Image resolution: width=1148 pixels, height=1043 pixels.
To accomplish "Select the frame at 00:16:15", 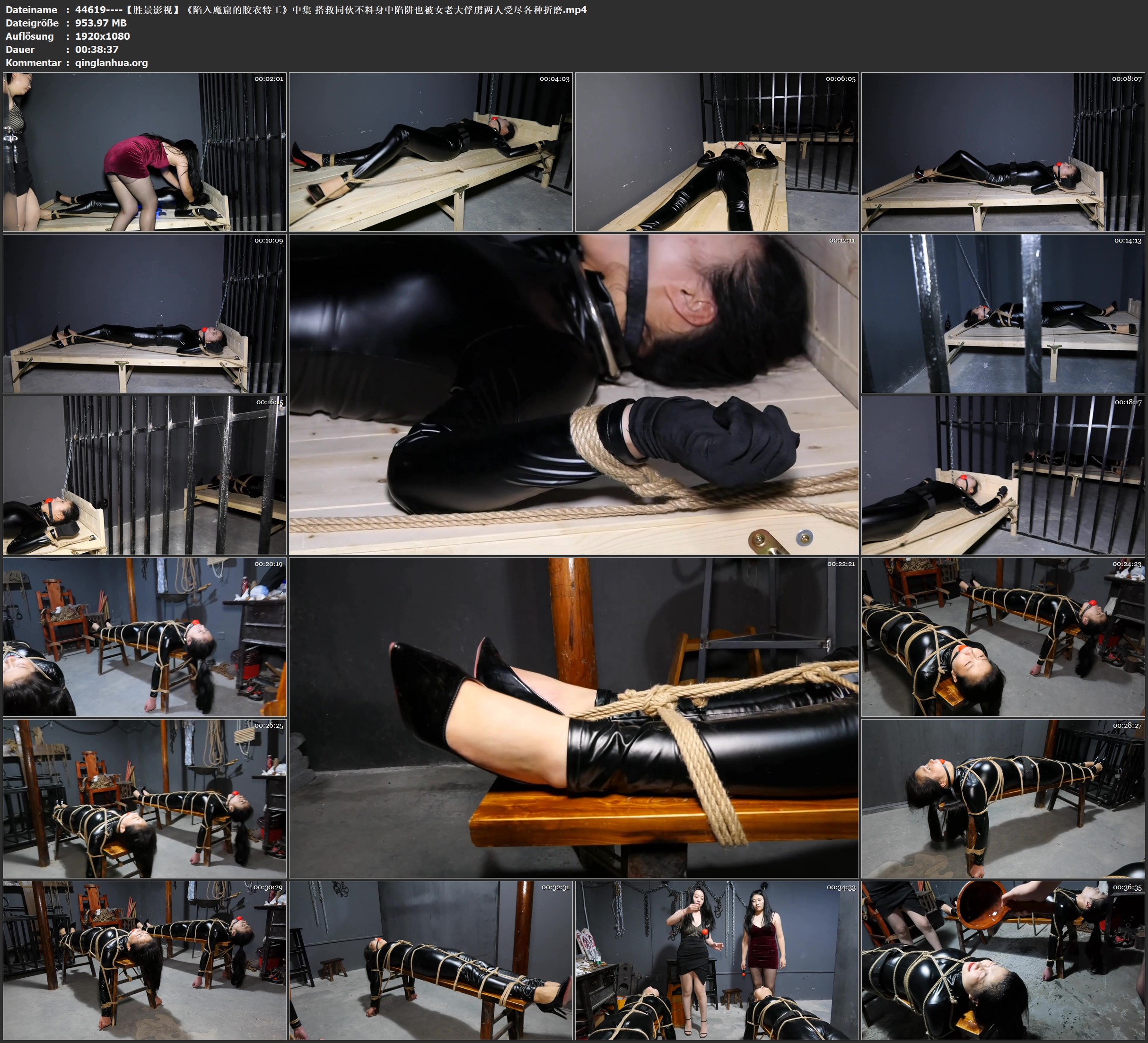I will [145, 475].
